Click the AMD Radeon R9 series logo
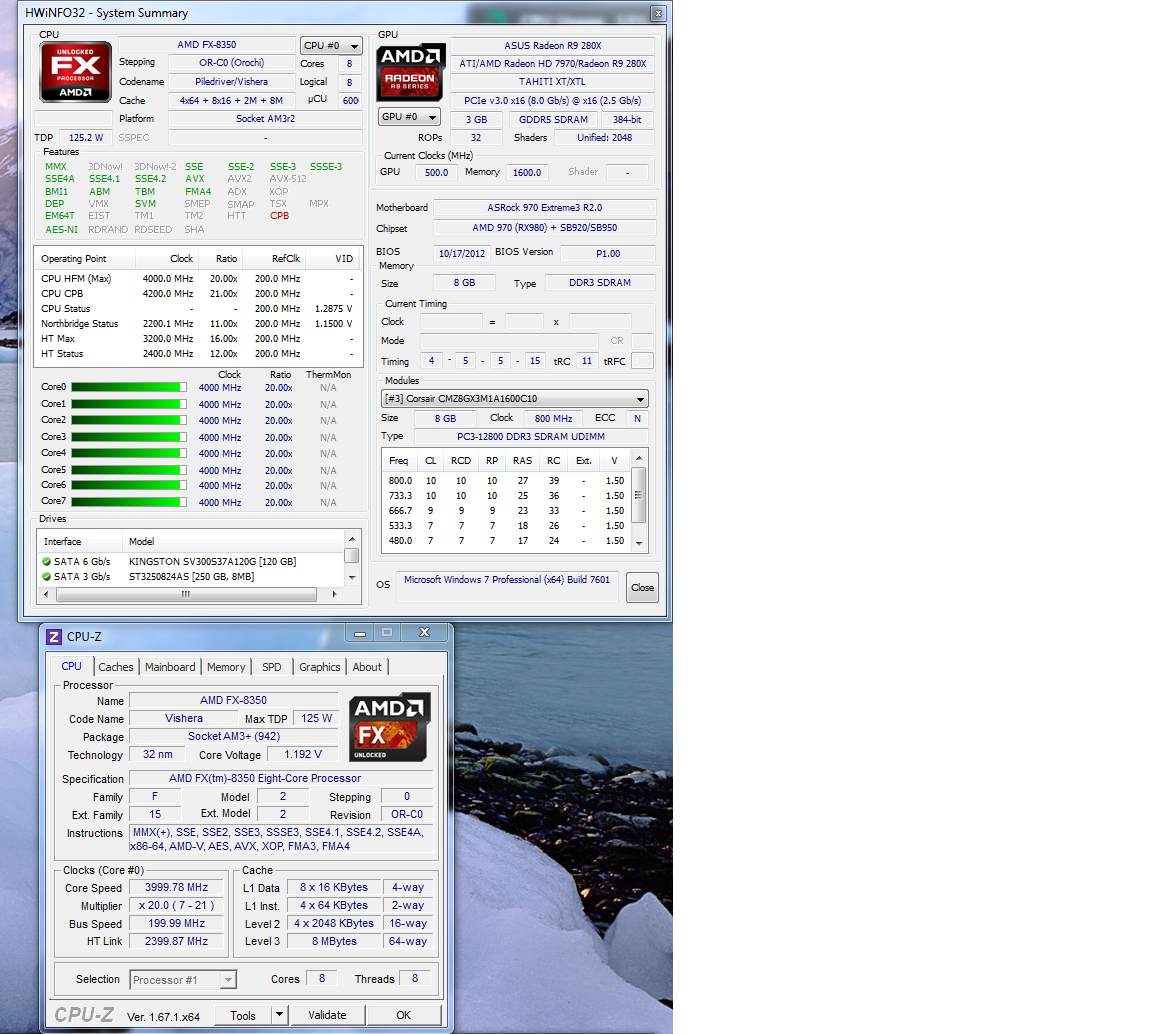The height and width of the screenshot is (1034, 1152). pyautogui.click(x=411, y=72)
